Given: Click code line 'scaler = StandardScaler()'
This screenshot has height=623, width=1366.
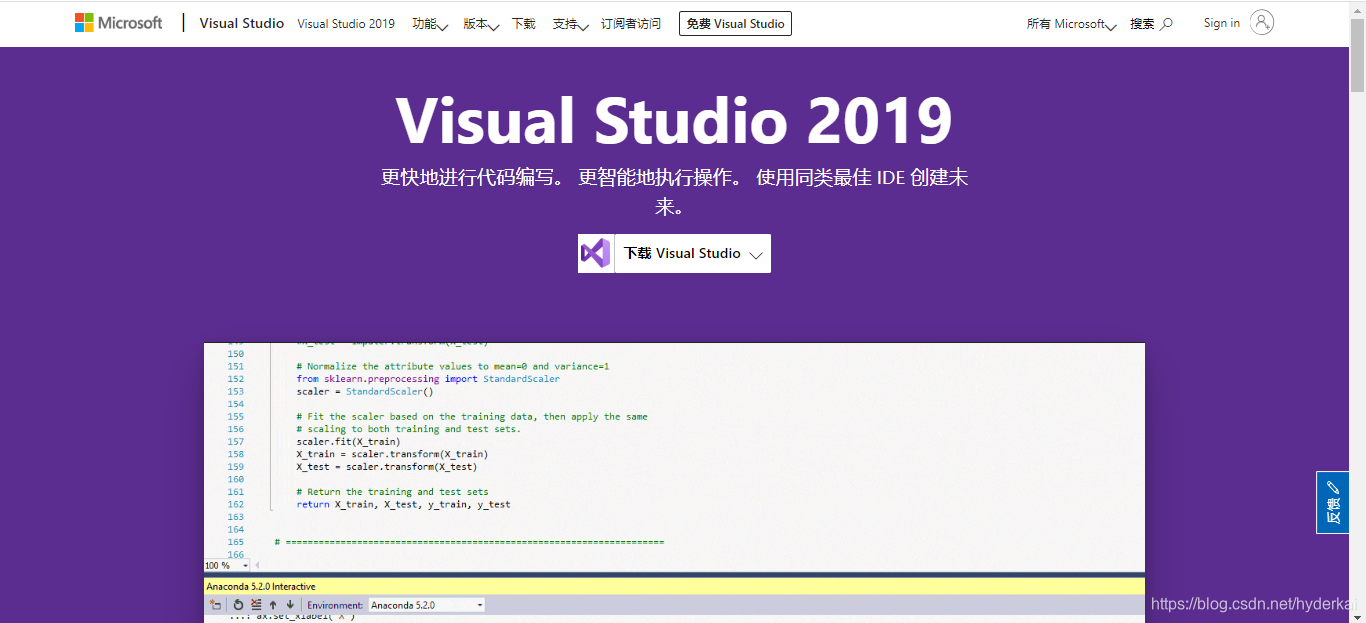Looking at the screenshot, I should tap(365, 392).
